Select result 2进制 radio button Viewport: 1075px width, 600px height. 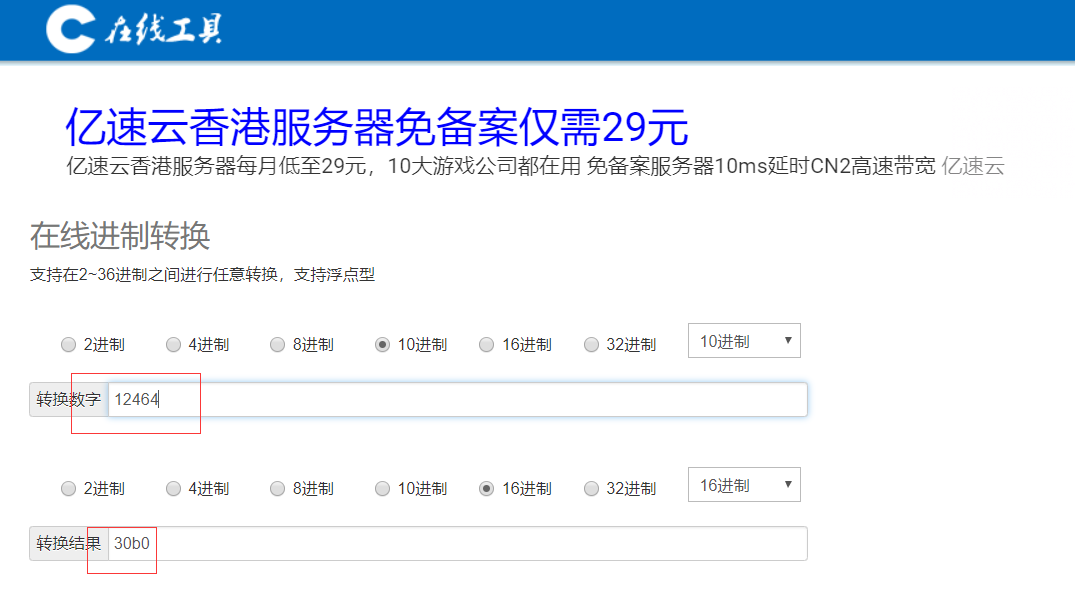click(69, 488)
